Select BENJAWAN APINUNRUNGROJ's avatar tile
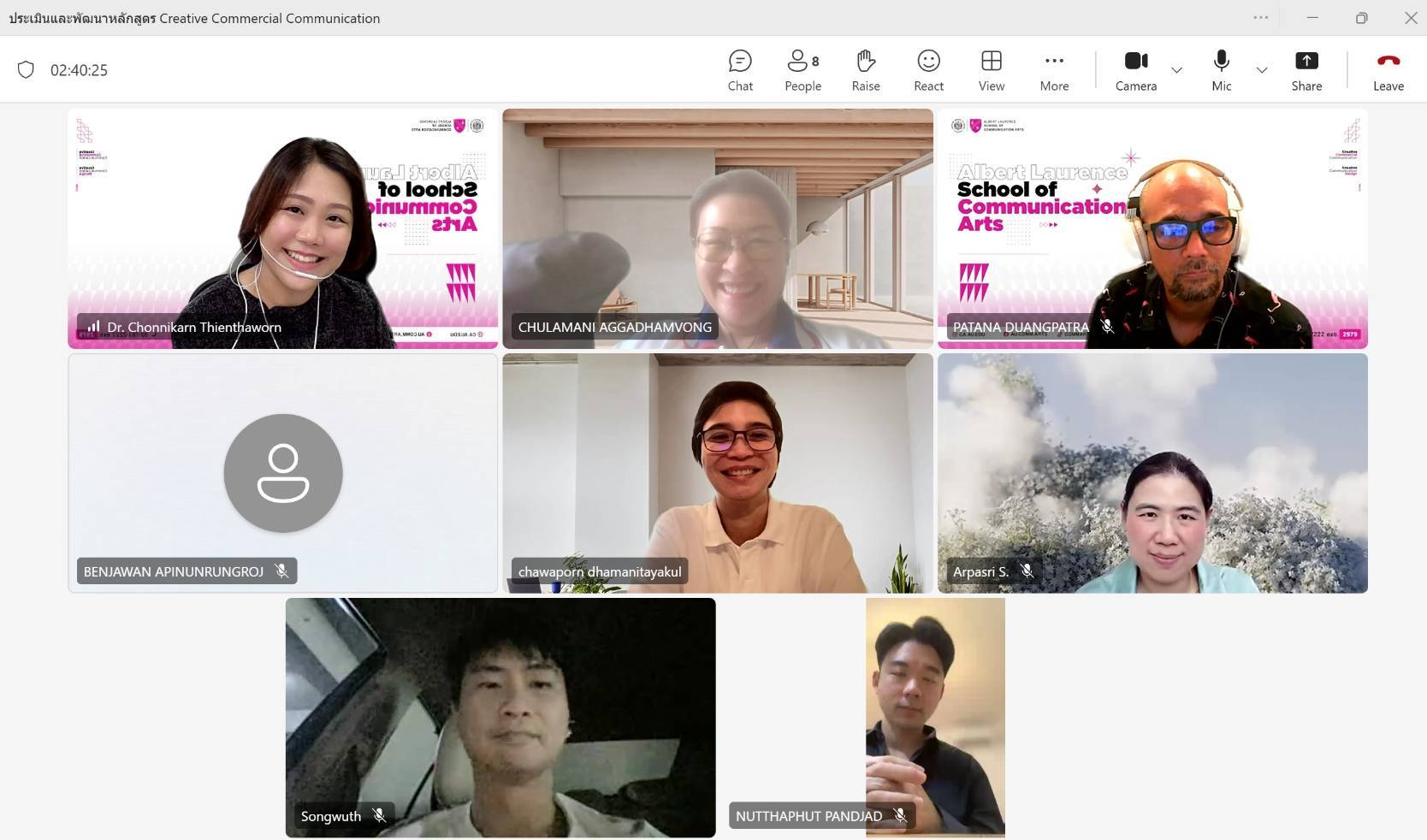The image size is (1427, 840). tap(283, 473)
